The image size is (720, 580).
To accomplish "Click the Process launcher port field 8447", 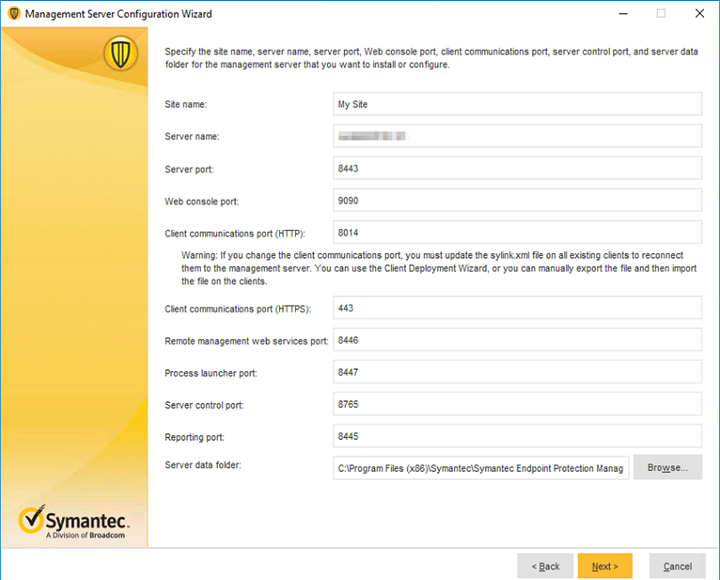I will (517, 372).
